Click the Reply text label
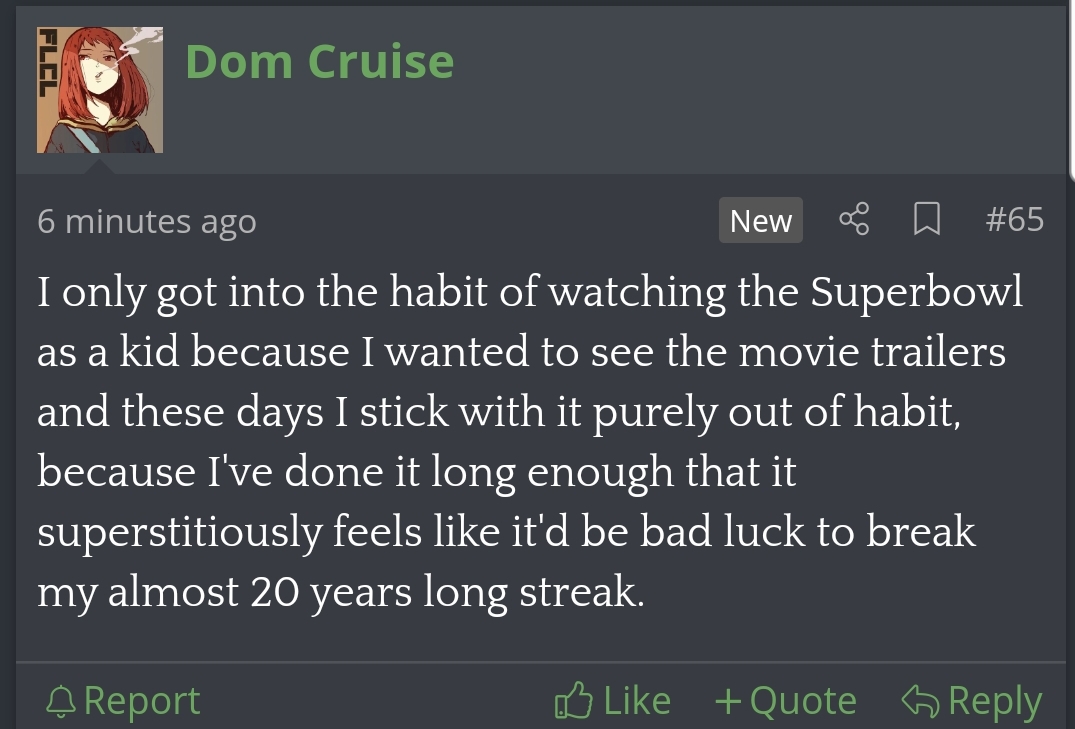The height and width of the screenshot is (729, 1075). pos(994,701)
